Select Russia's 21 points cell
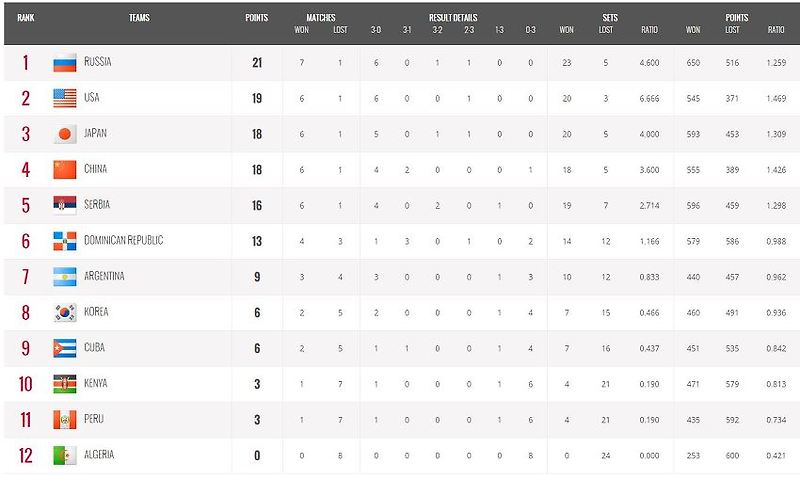The height and width of the screenshot is (479, 800). coord(257,63)
